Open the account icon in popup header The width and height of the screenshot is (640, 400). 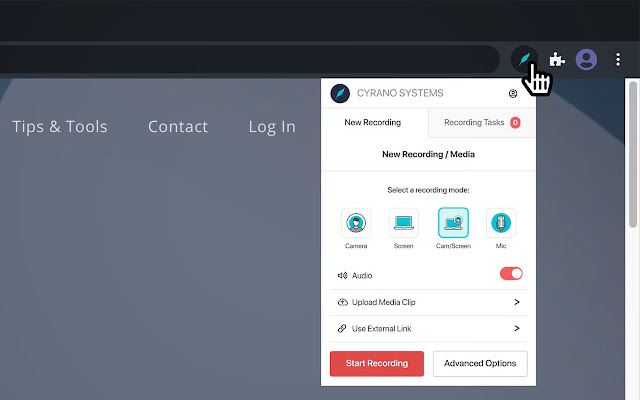pyautogui.click(x=513, y=93)
